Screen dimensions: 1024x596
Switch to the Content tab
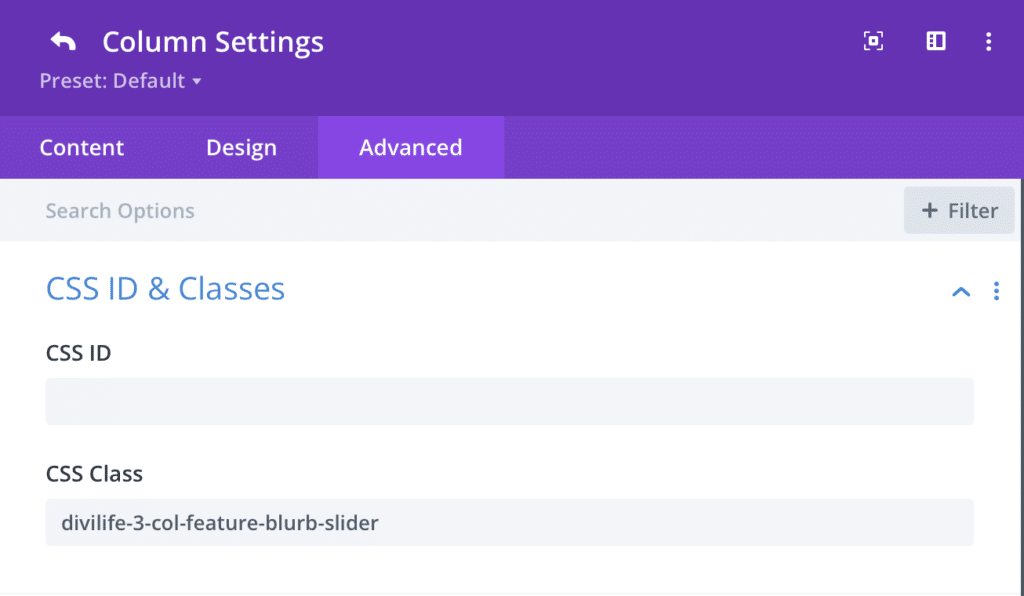point(82,148)
